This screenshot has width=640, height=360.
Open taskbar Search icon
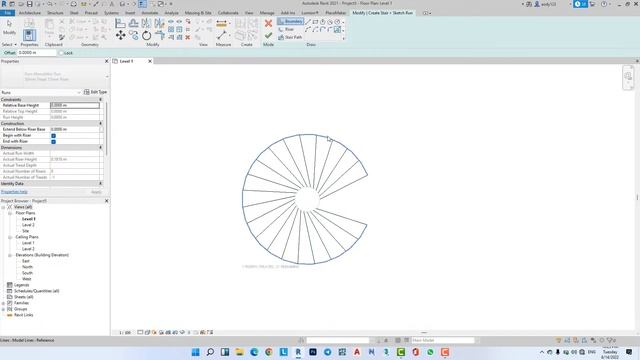[210, 352]
